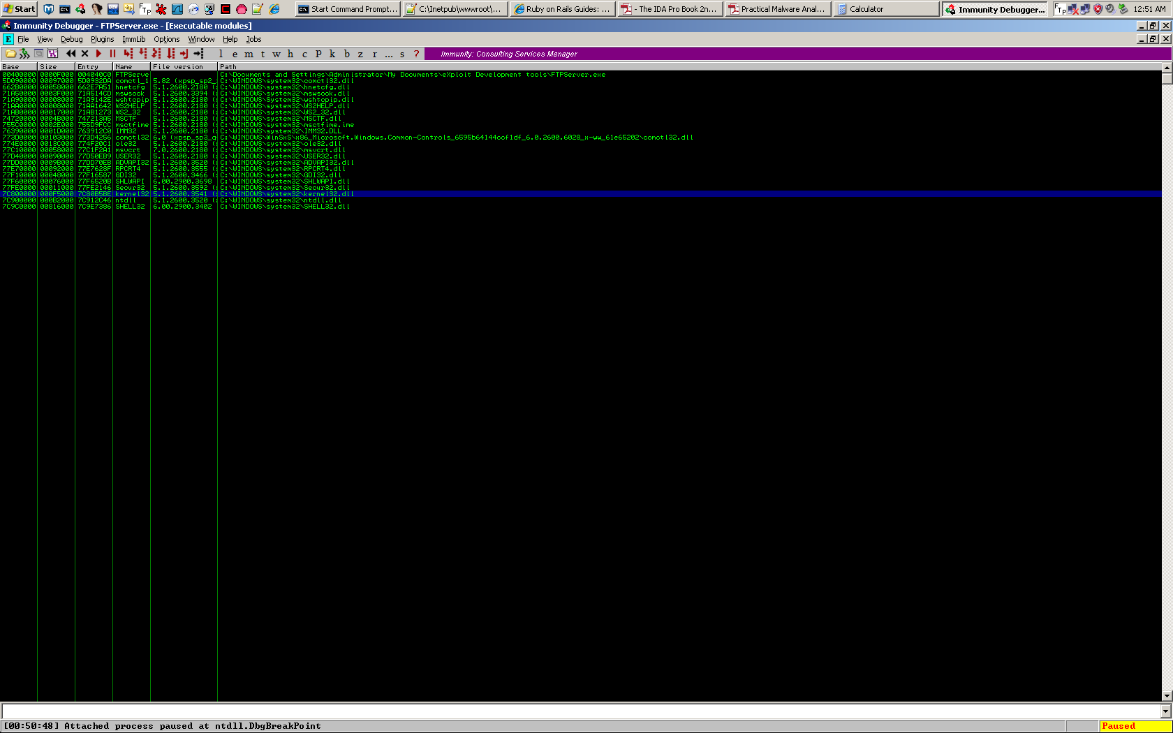Click the Open file folder toolbar icon
Screen dimensions: 1173x733
pos(10,53)
